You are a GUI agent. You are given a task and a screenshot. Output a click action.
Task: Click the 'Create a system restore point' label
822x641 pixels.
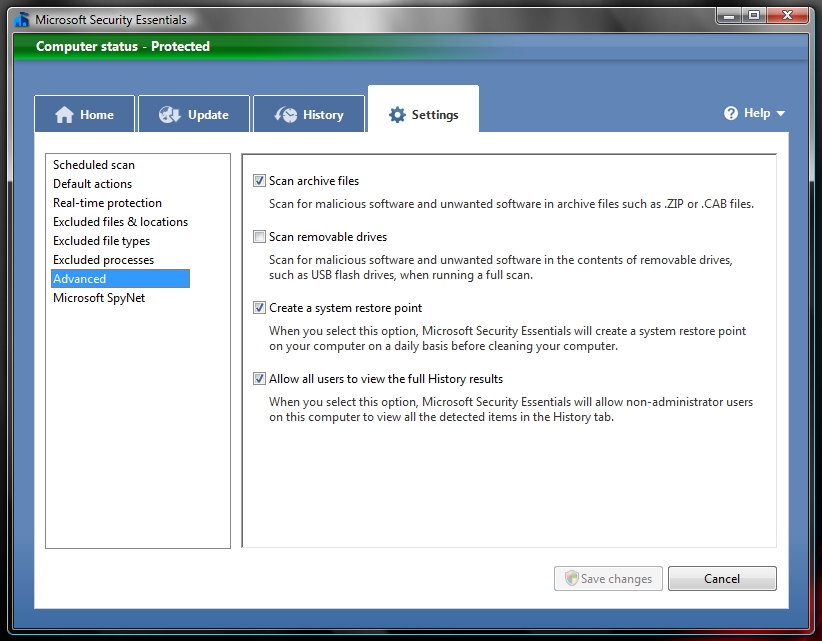tap(345, 308)
